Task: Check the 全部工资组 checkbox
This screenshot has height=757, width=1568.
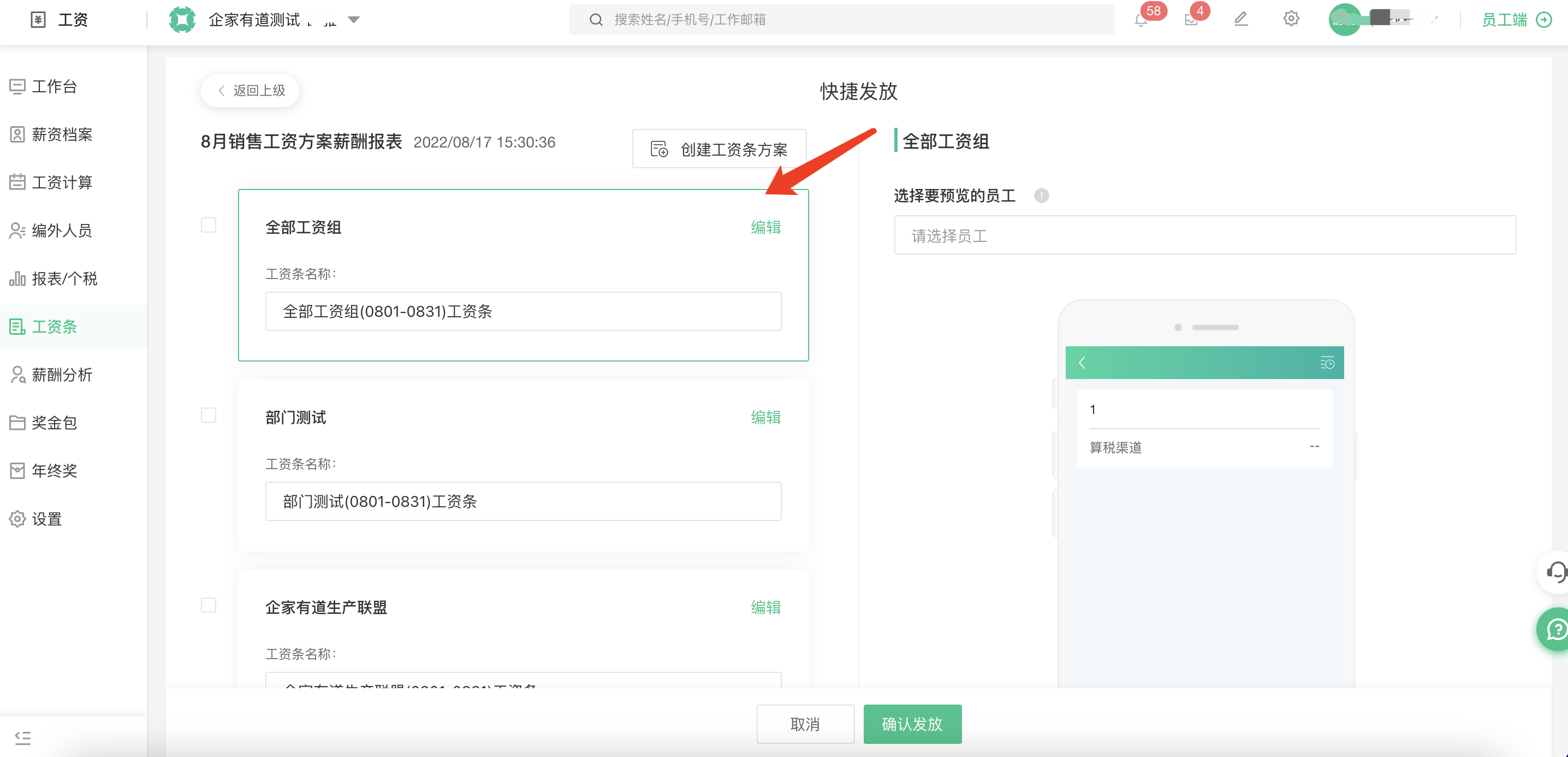Action: coord(208,226)
